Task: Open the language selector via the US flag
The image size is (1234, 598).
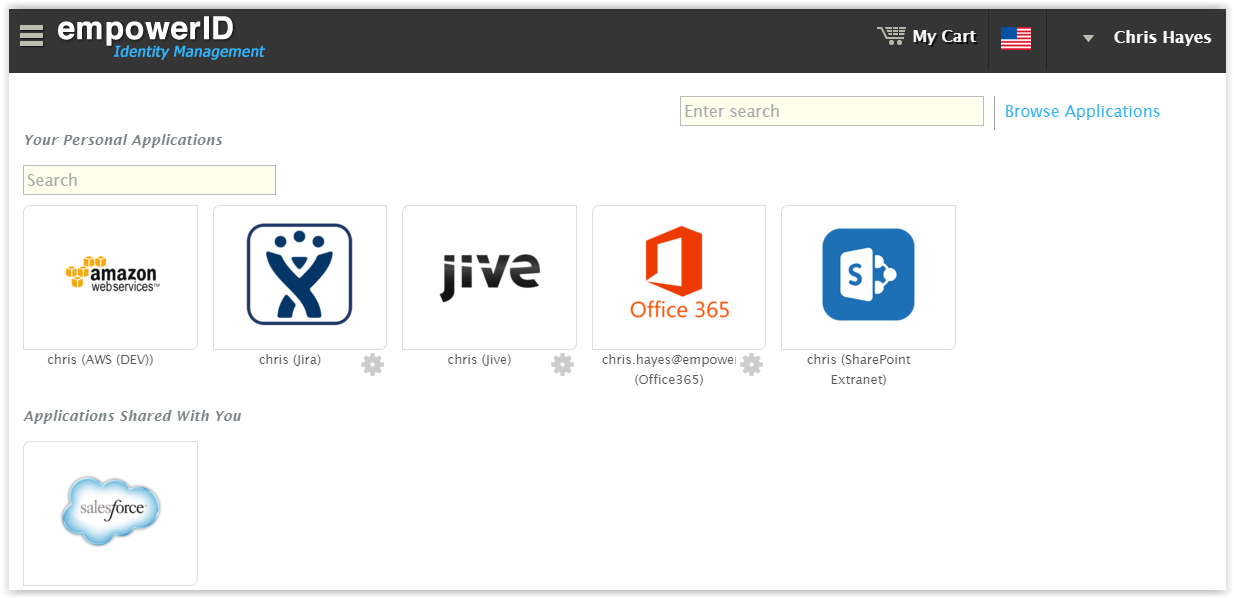Action: [x=1016, y=37]
